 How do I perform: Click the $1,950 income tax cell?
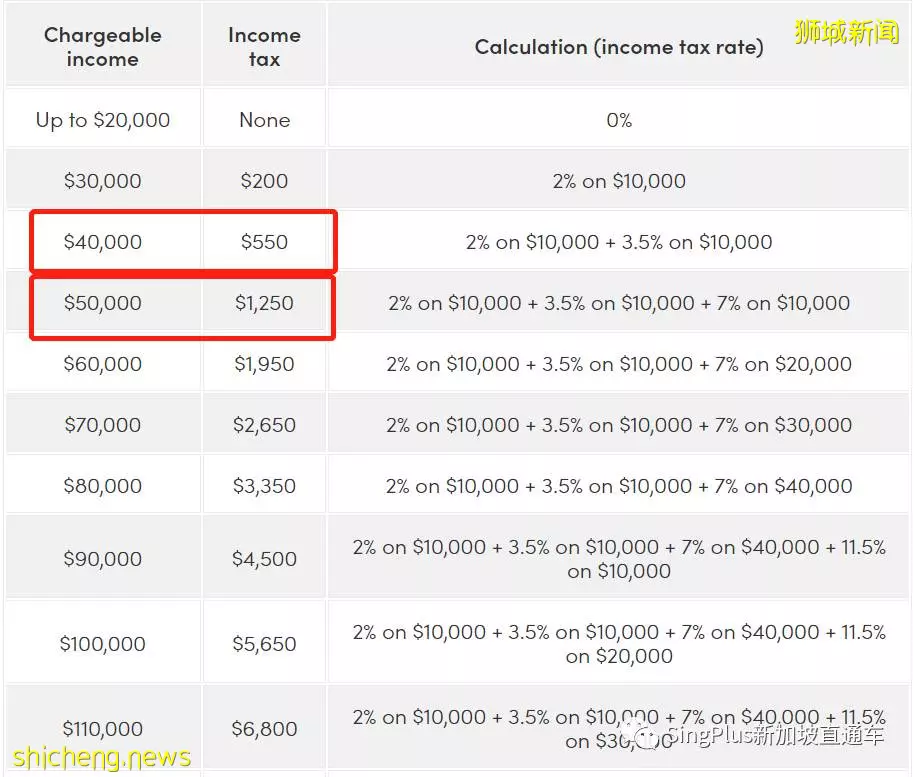pos(265,364)
